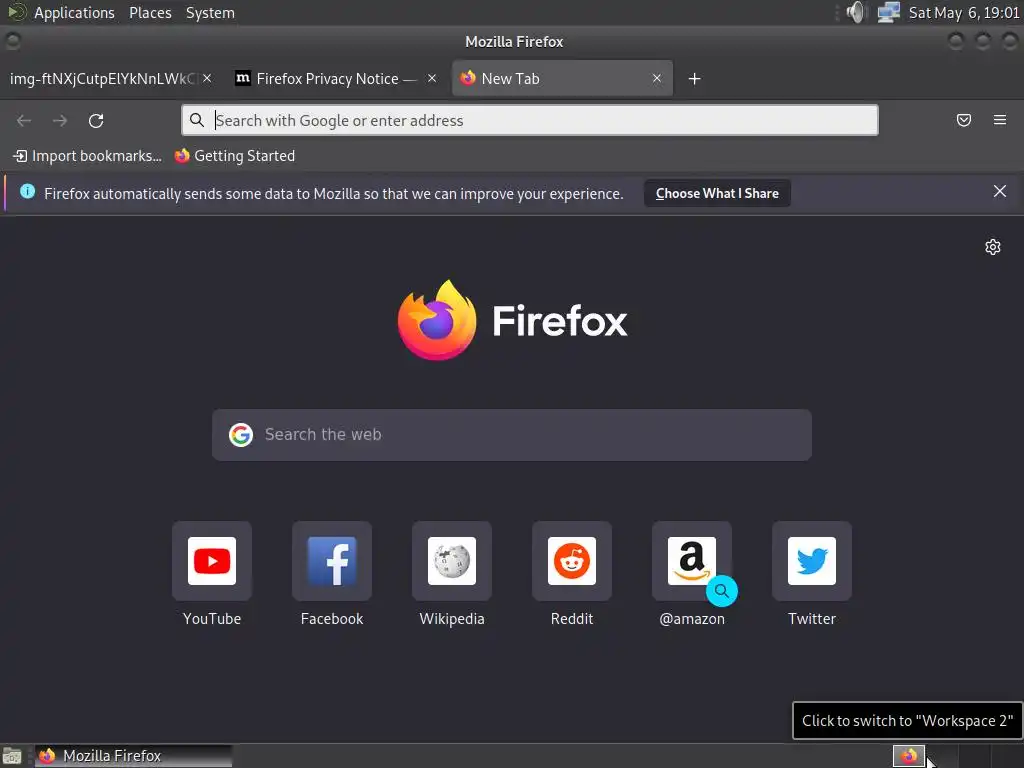Click the network connection icon in top panel

(888, 12)
